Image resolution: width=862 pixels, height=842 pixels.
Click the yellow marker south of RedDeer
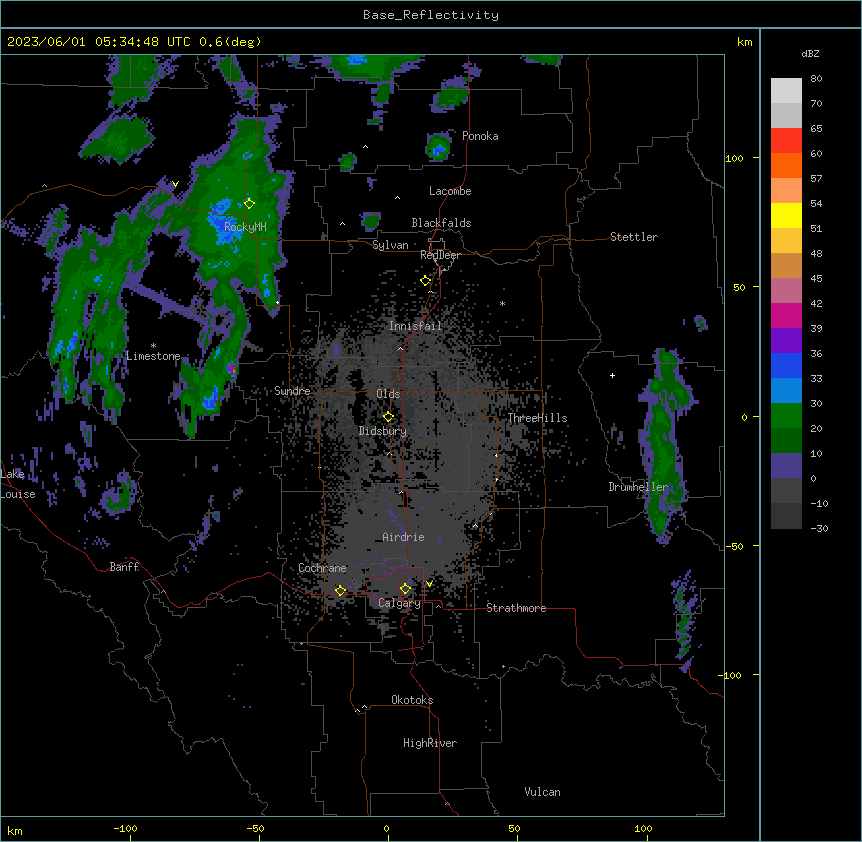tap(426, 281)
